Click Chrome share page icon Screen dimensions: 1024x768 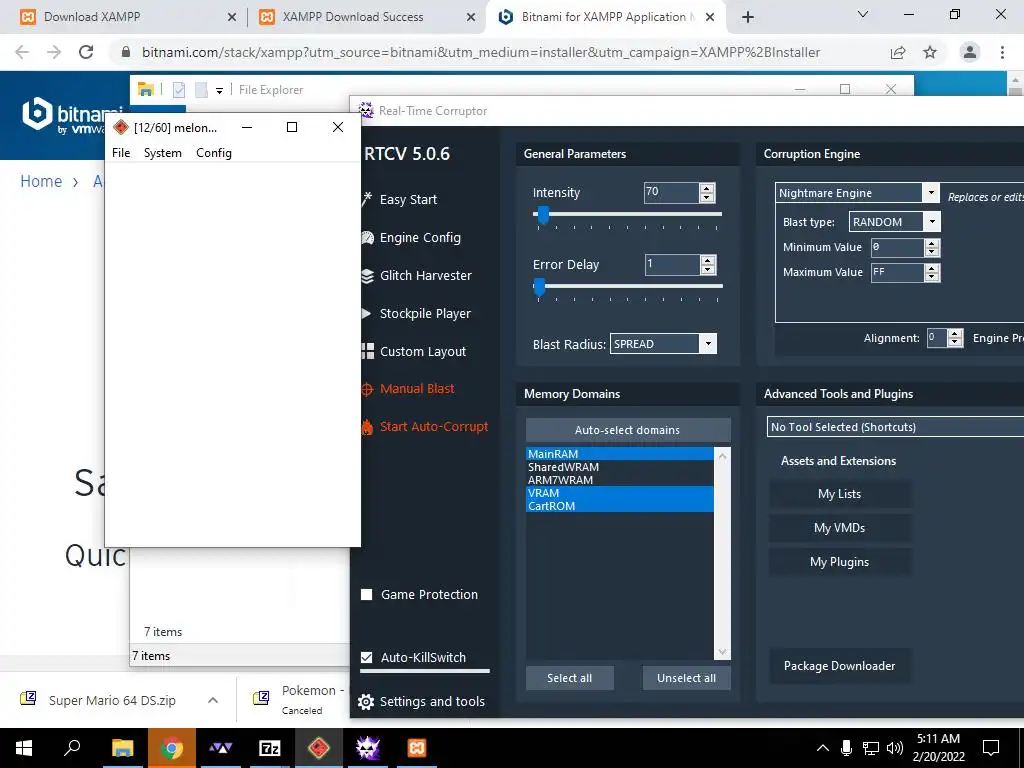point(898,52)
